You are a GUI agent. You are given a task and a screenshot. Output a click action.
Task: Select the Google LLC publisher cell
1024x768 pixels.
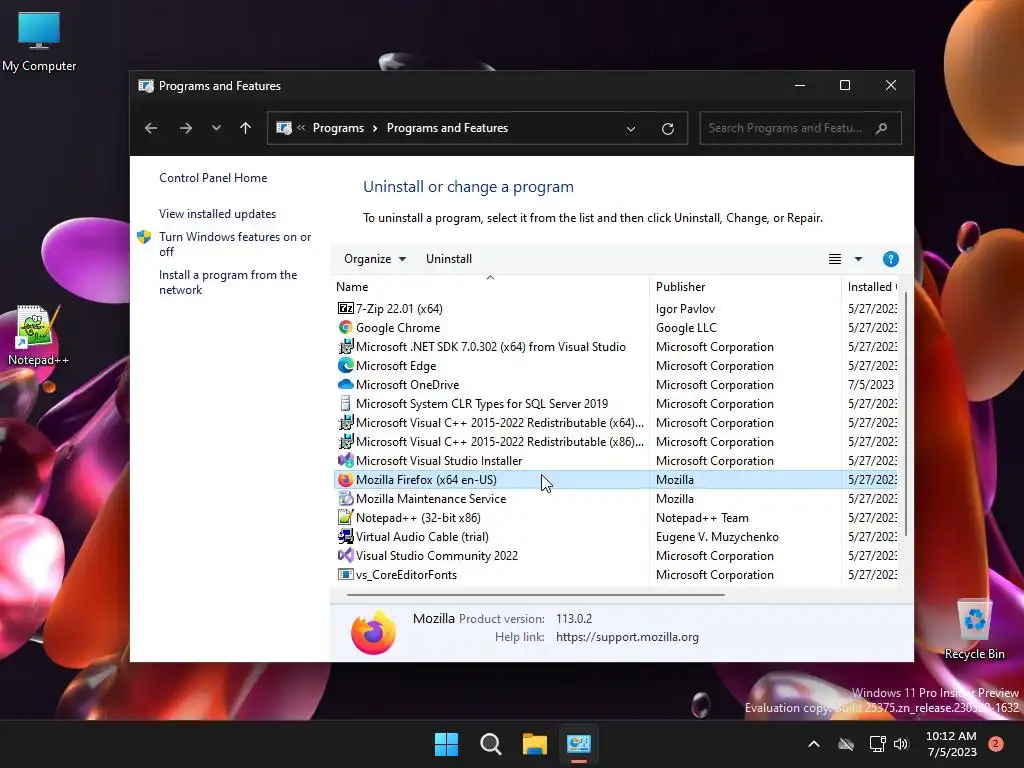(686, 328)
